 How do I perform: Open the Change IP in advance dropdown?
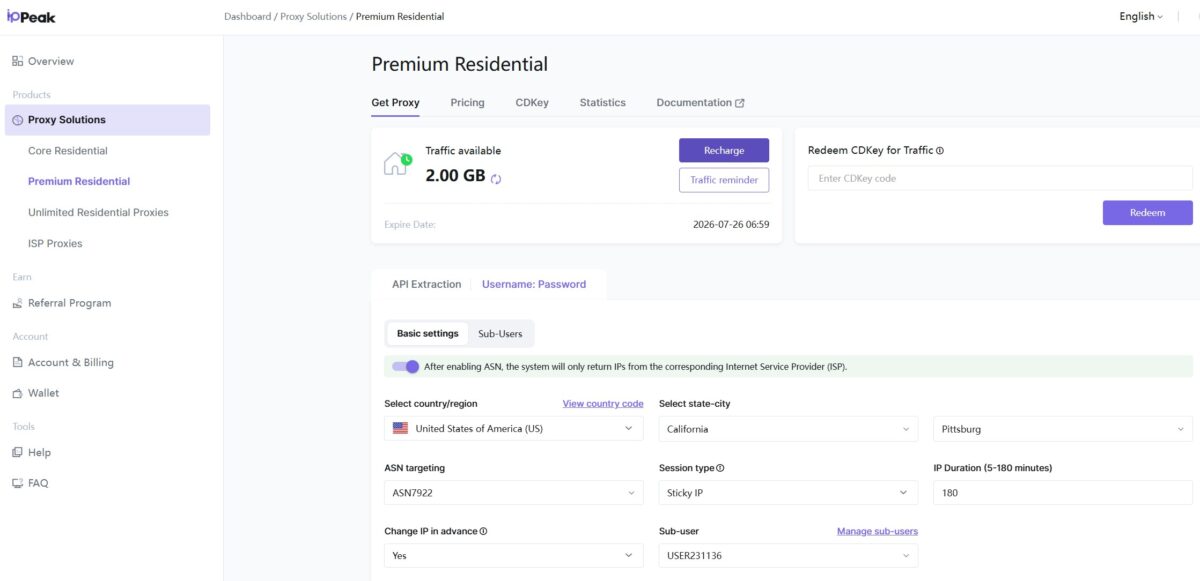pos(514,556)
